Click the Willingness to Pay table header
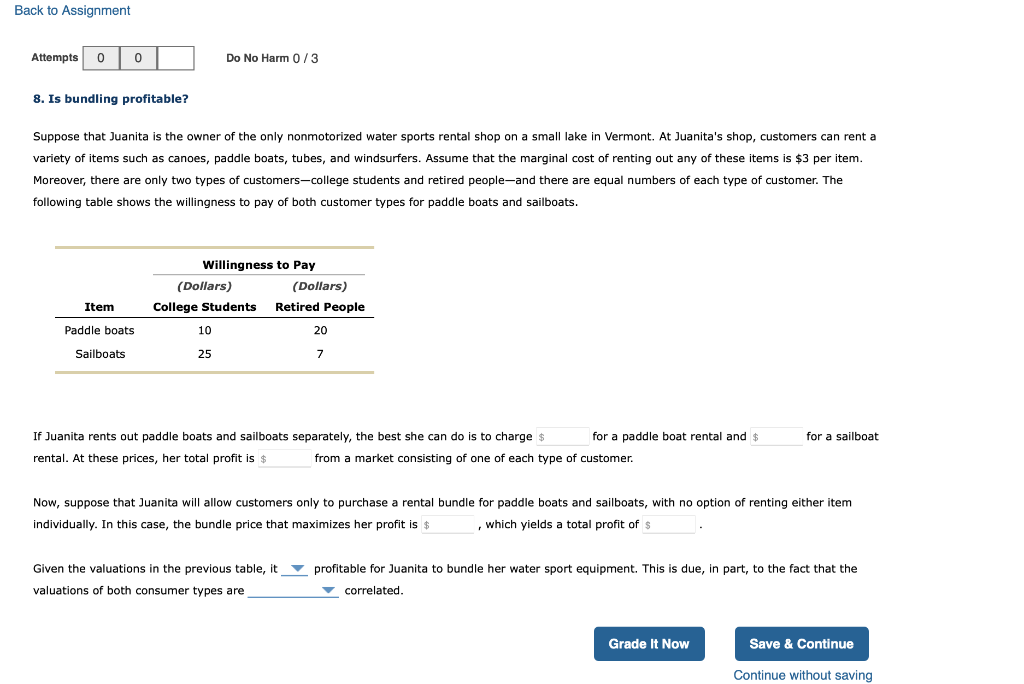The width and height of the screenshot is (1024, 684). coord(260,264)
